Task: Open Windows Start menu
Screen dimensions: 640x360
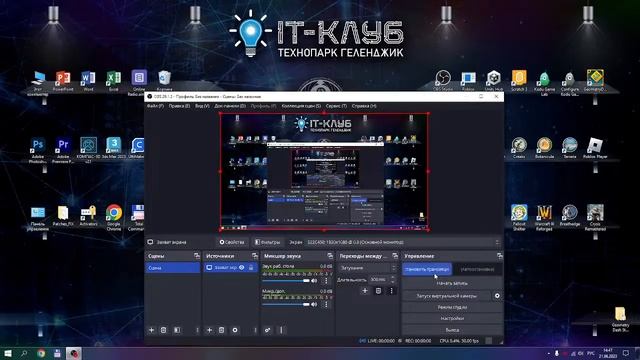Action: coord(8,353)
